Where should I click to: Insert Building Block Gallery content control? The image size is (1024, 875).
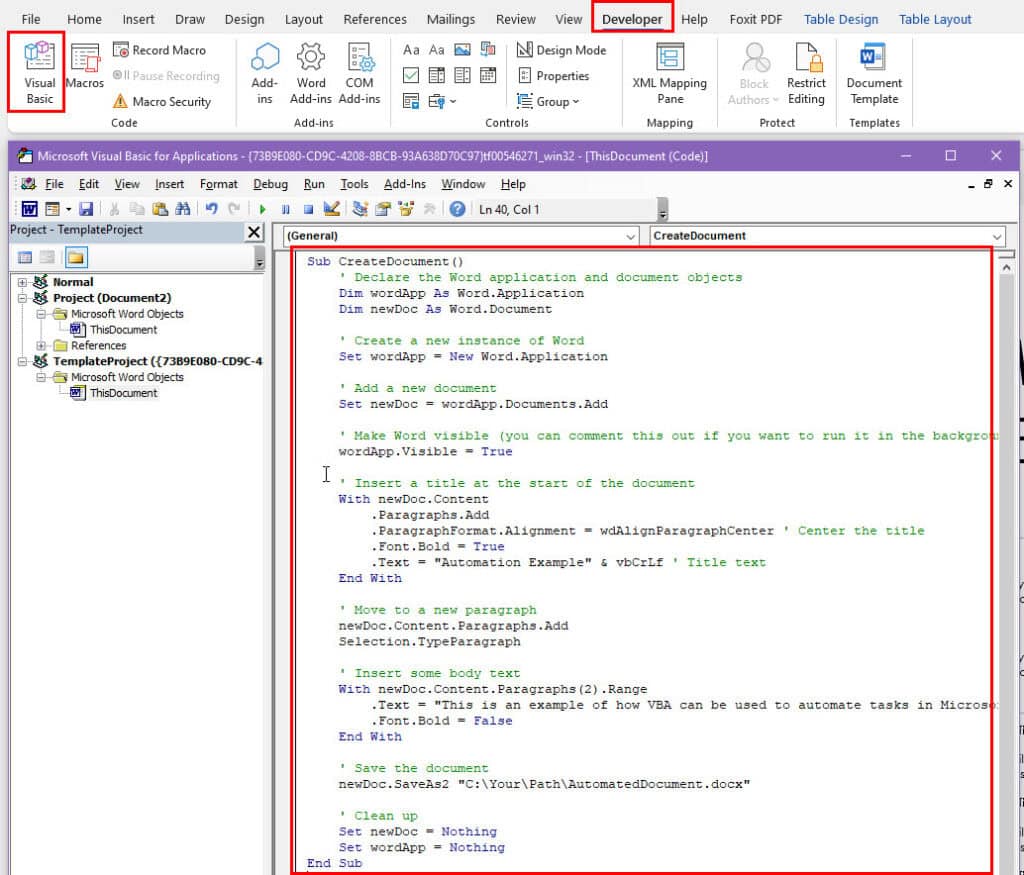488,50
